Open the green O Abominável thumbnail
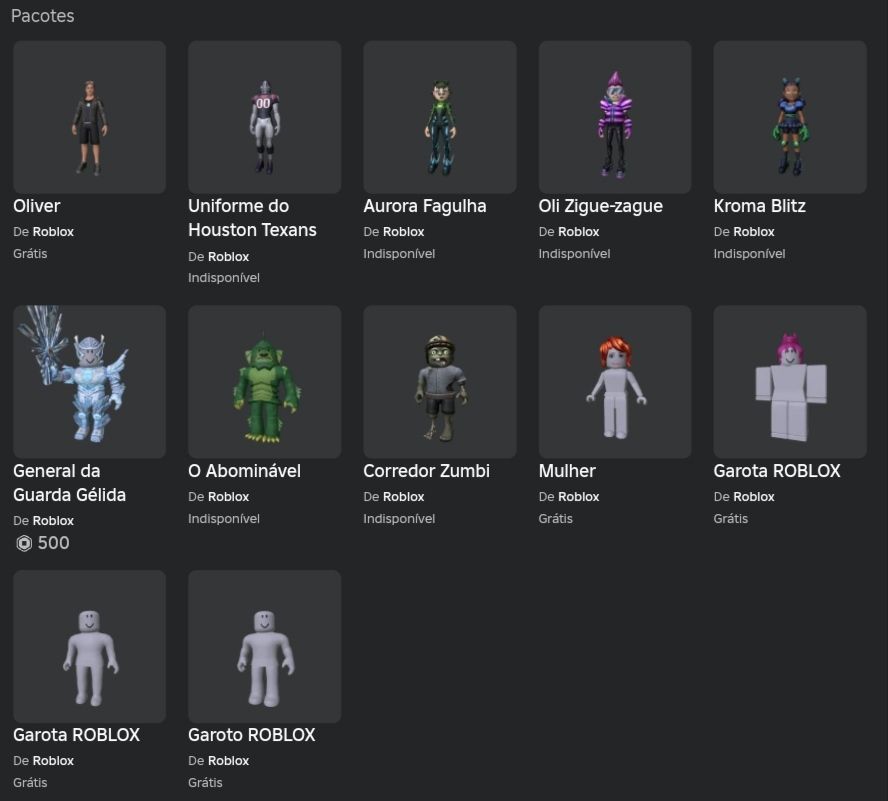The height and width of the screenshot is (801, 888). click(x=264, y=381)
